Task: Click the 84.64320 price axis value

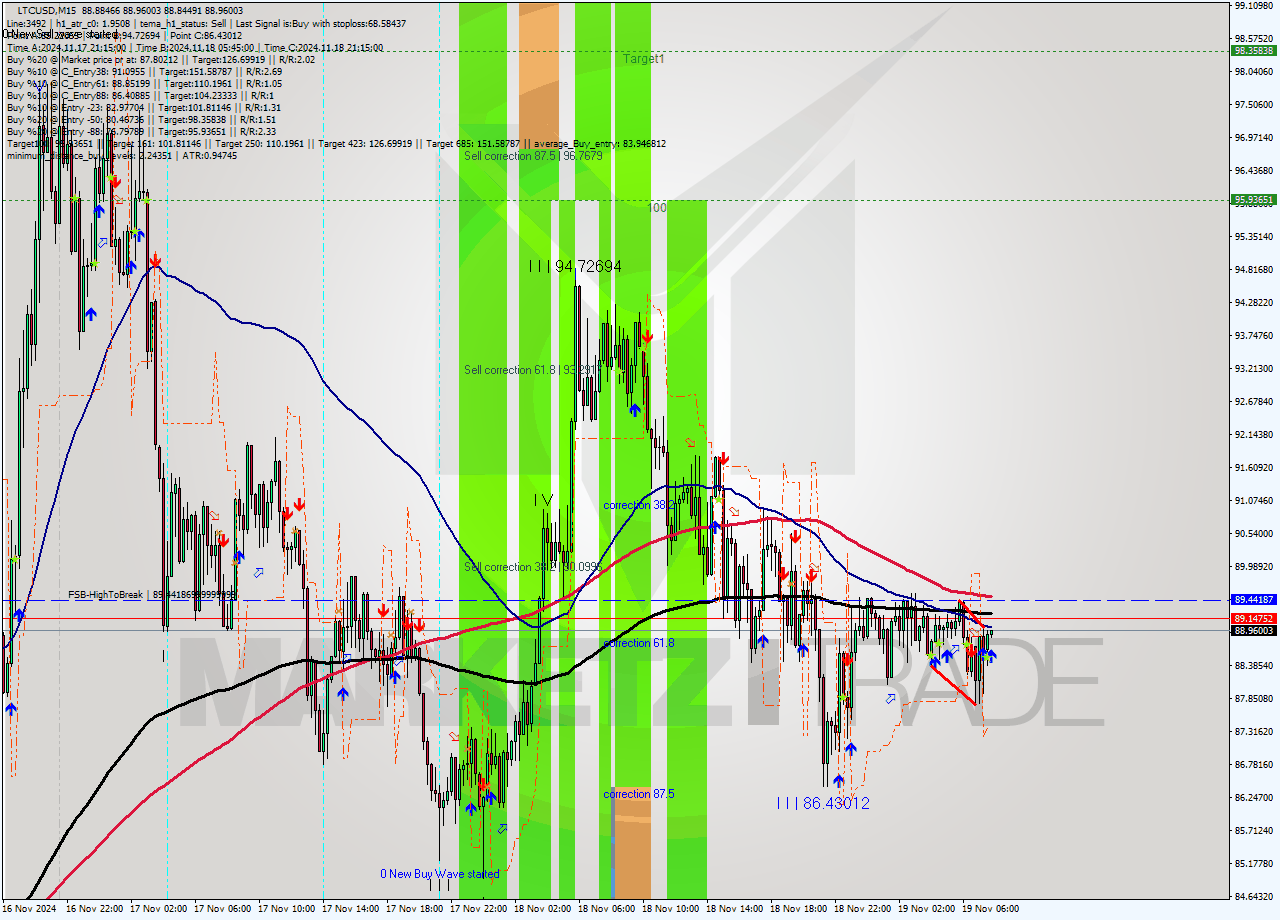Action: tap(1254, 896)
